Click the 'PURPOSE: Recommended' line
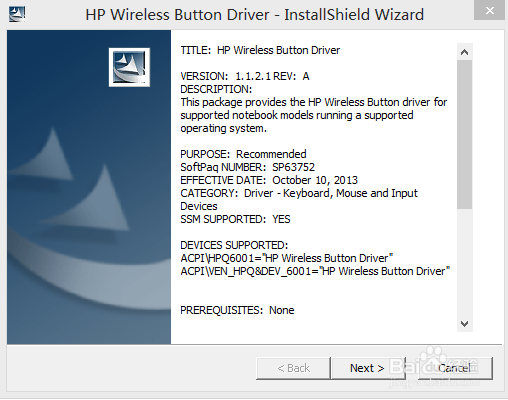 [x=243, y=154]
